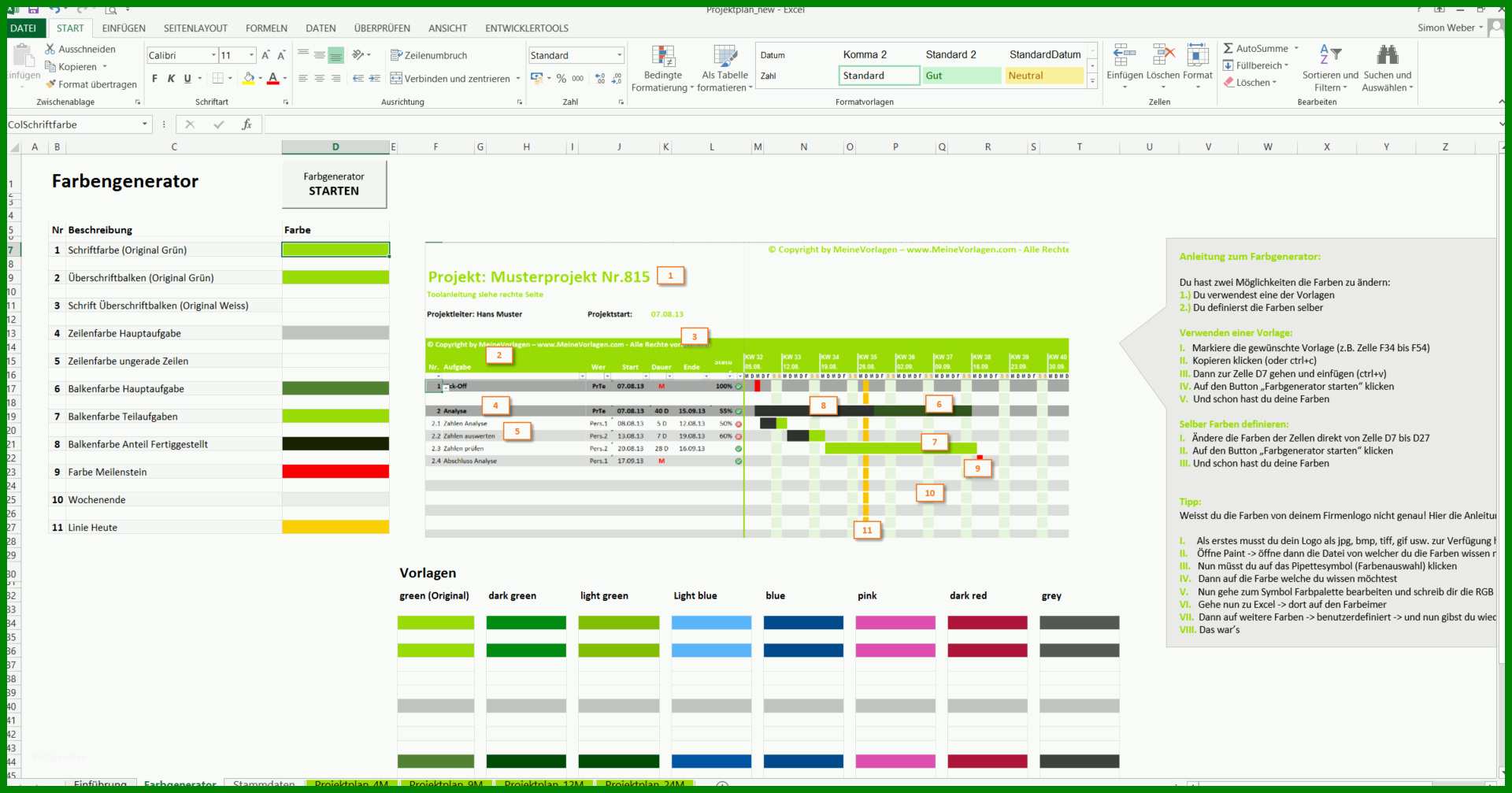
Task: Expand the Formatvorlagen gallery more arrow
Action: point(1093,80)
